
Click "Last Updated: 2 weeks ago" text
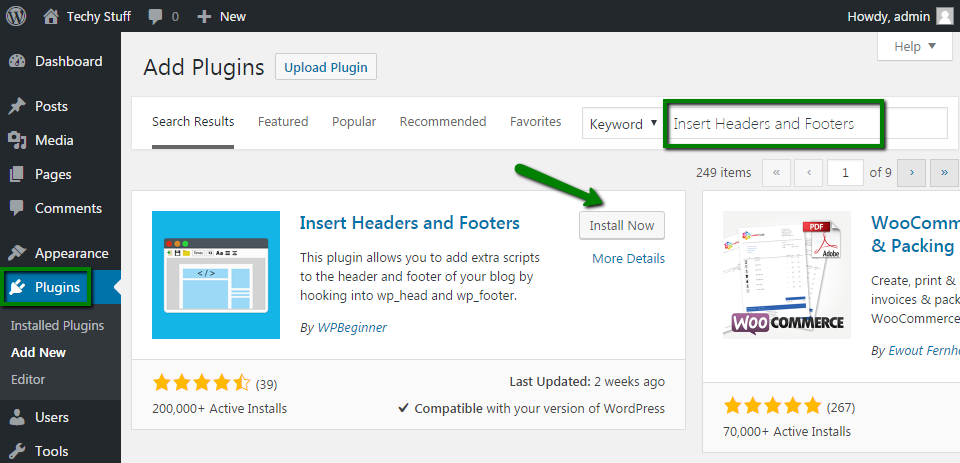[x=587, y=382]
